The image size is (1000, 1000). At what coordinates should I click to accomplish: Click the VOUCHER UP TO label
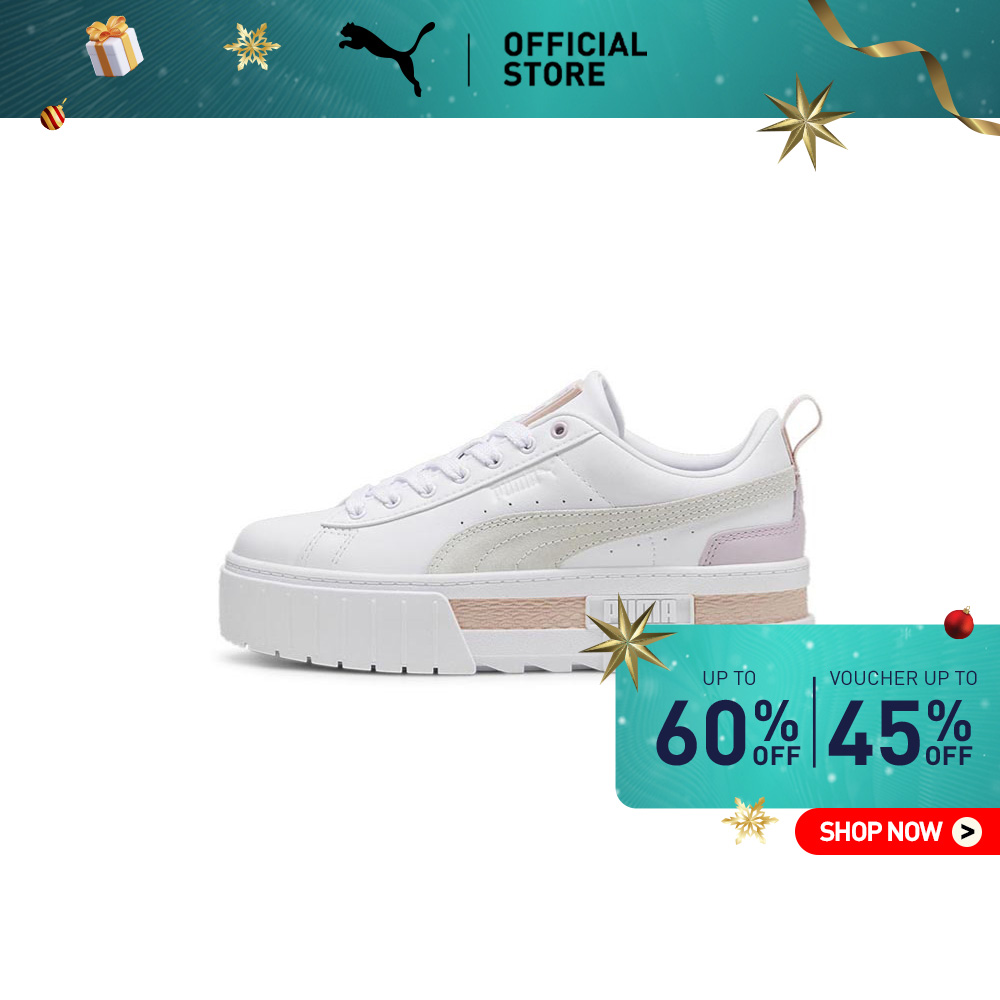[903, 678]
